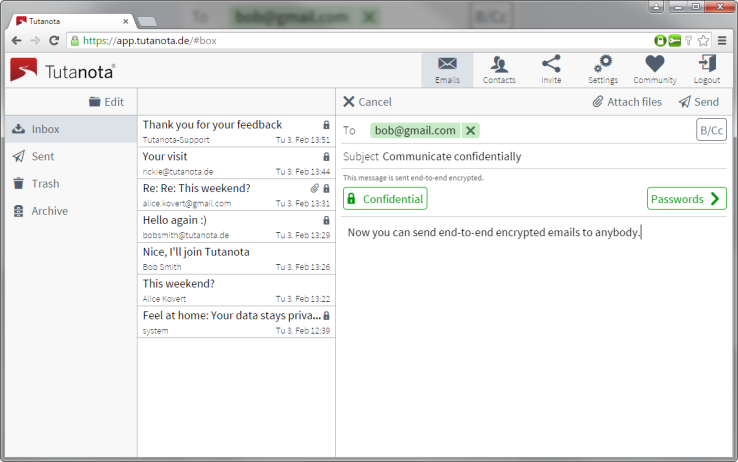Show the B/Cc recipient fields
The image size is (738, 462).
pos(711,130)
